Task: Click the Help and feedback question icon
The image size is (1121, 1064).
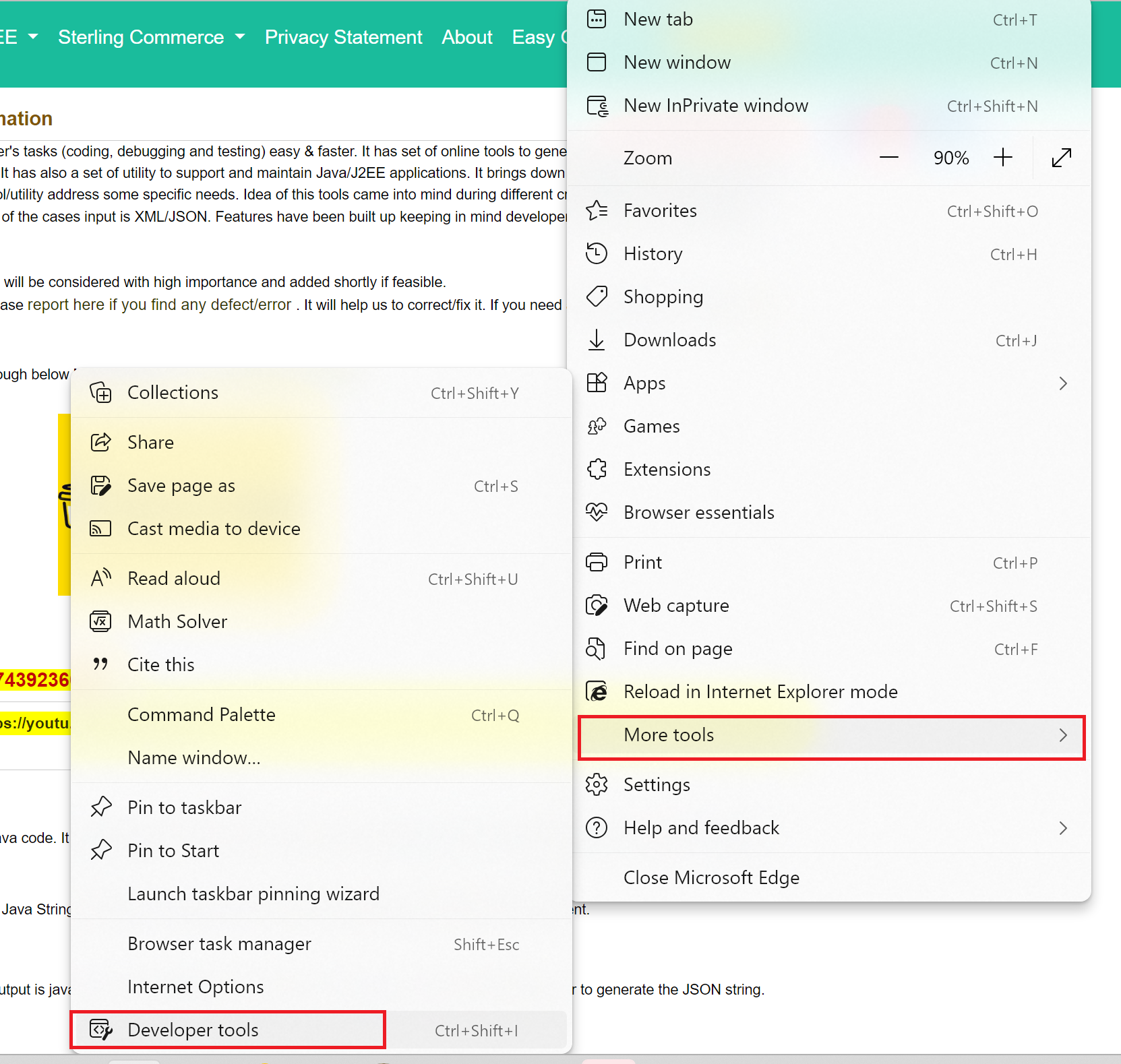Action: (597, 827)
